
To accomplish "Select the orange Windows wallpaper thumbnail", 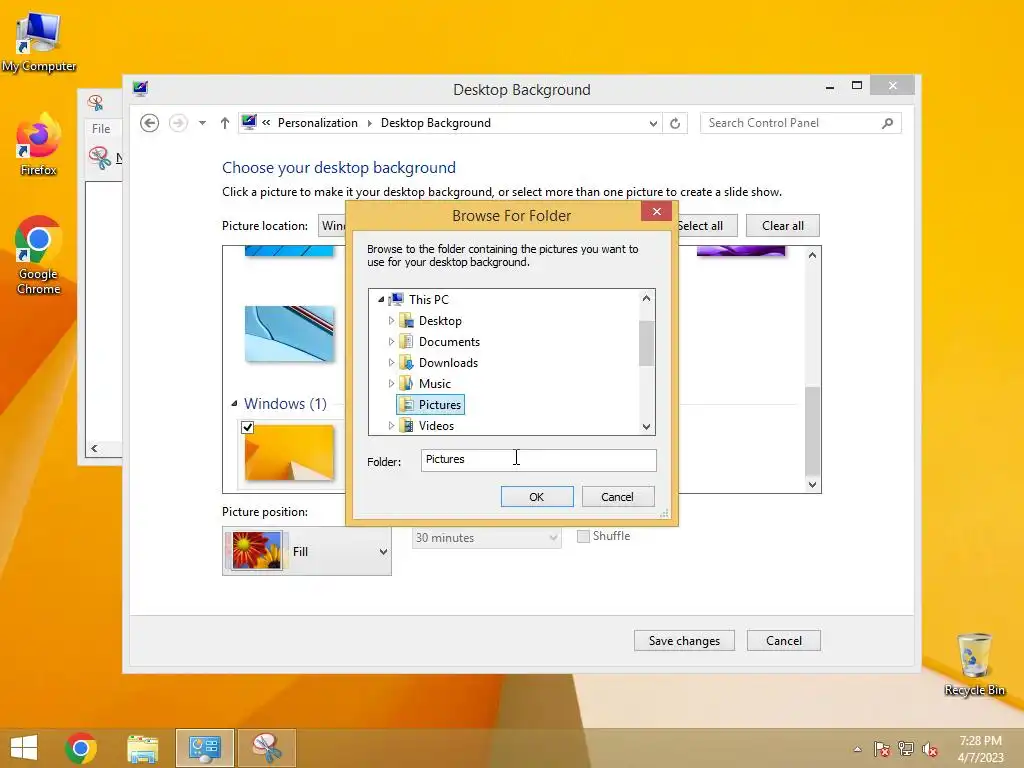I will click(289, 453).
